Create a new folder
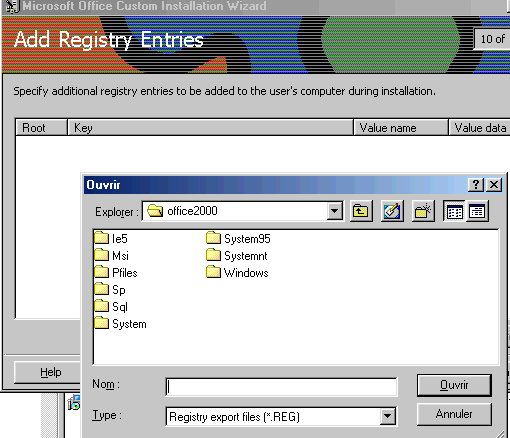 pos(423,211)
